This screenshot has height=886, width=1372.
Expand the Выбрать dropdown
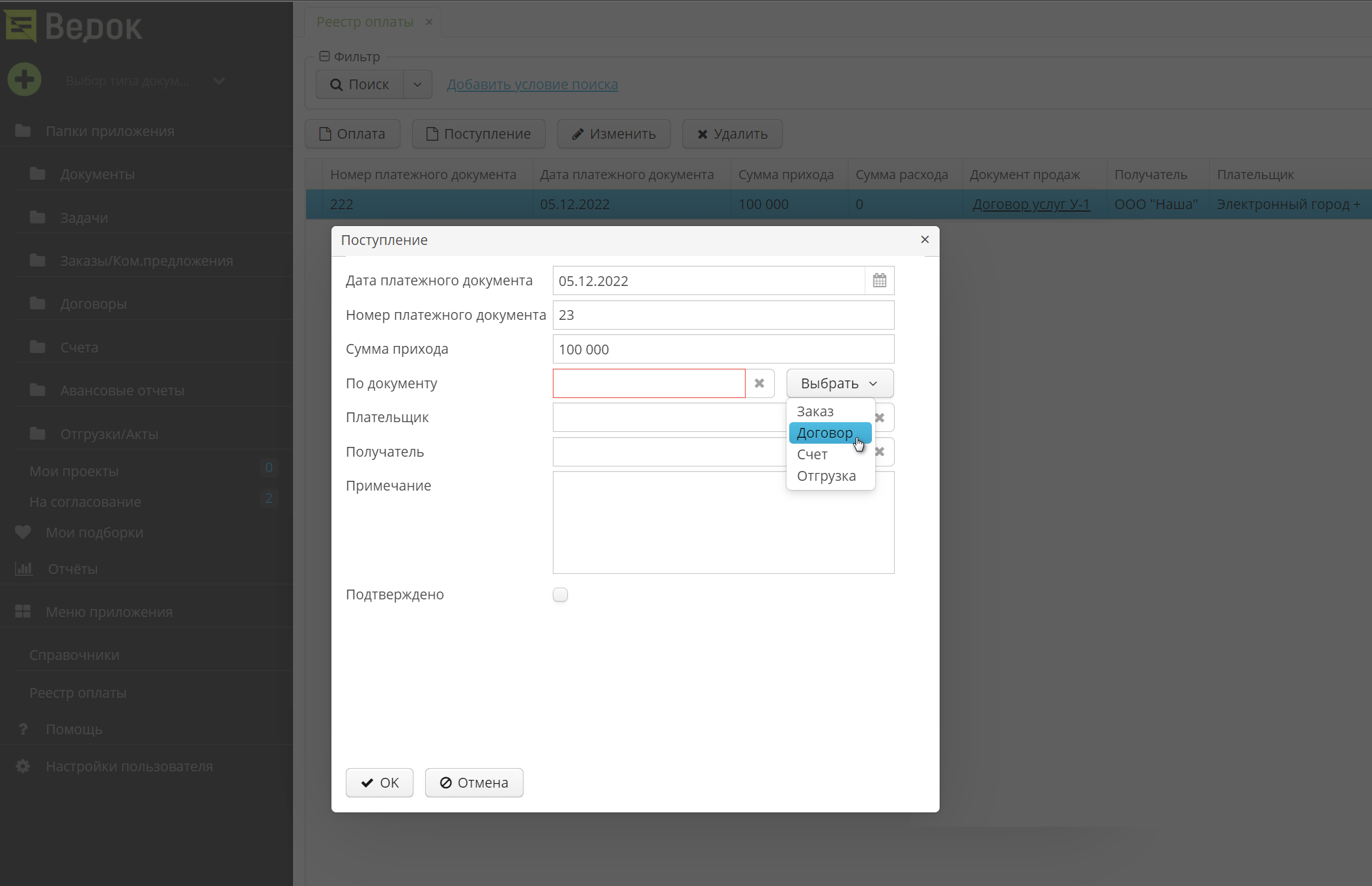click(x=839, y=383)
